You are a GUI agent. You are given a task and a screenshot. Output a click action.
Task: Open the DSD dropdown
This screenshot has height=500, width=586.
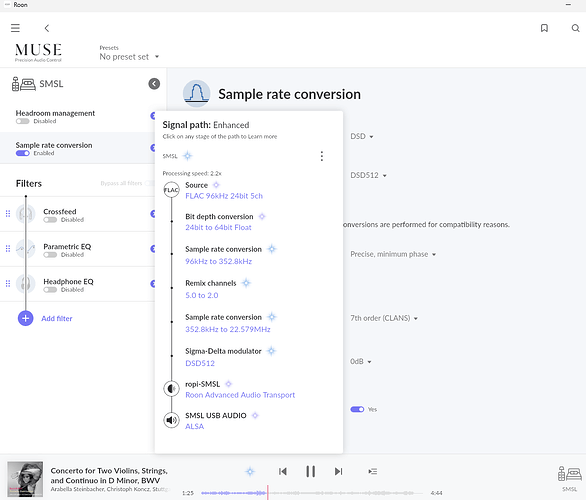(x=362, y=136)
